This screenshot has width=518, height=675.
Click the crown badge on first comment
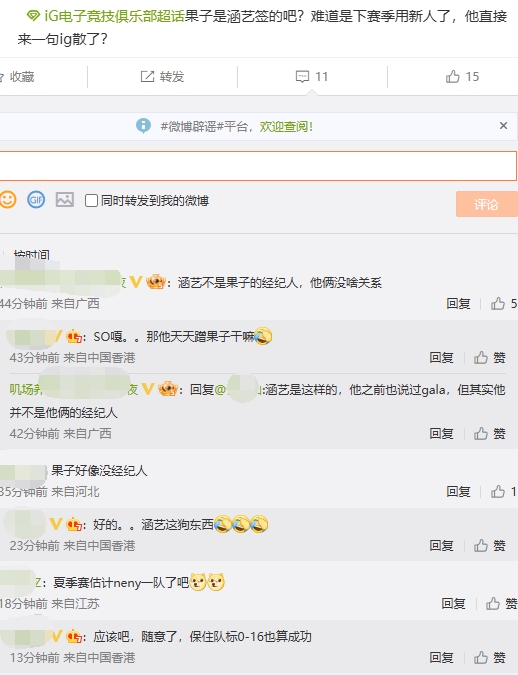[x=155, y=282]
